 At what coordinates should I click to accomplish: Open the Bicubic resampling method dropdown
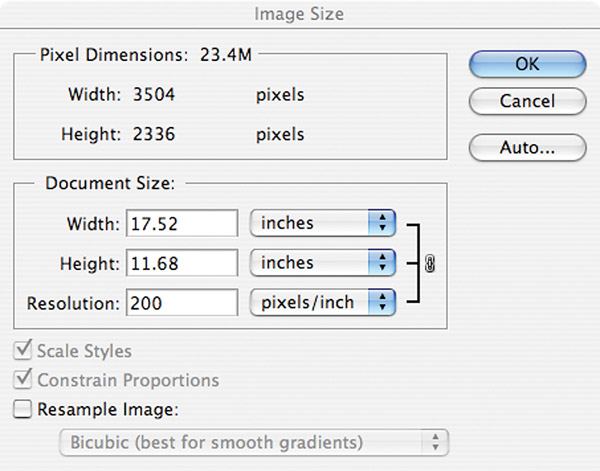(x=254, y=442)
